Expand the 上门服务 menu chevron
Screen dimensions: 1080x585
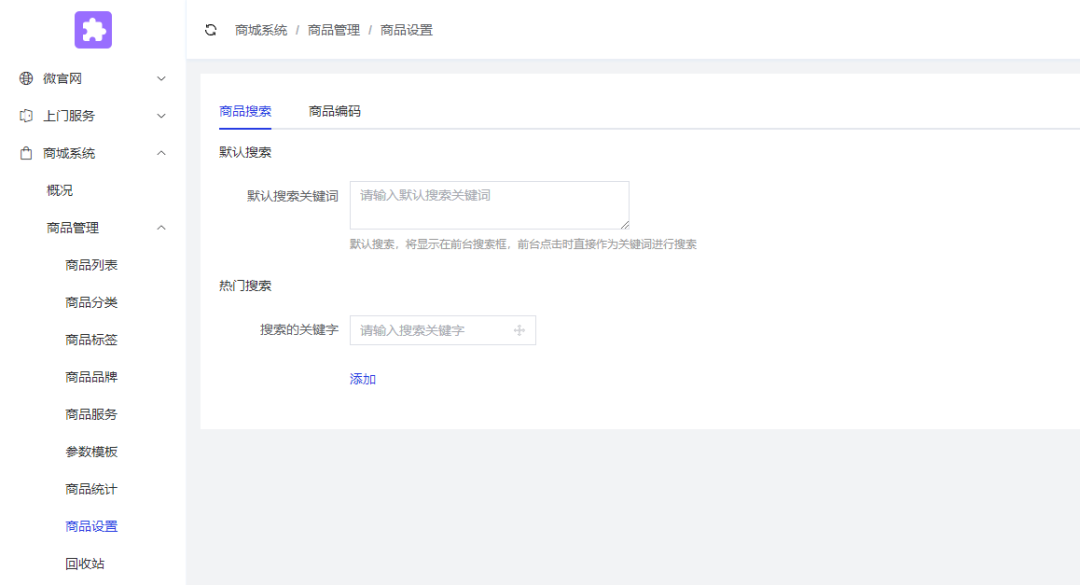161,116
